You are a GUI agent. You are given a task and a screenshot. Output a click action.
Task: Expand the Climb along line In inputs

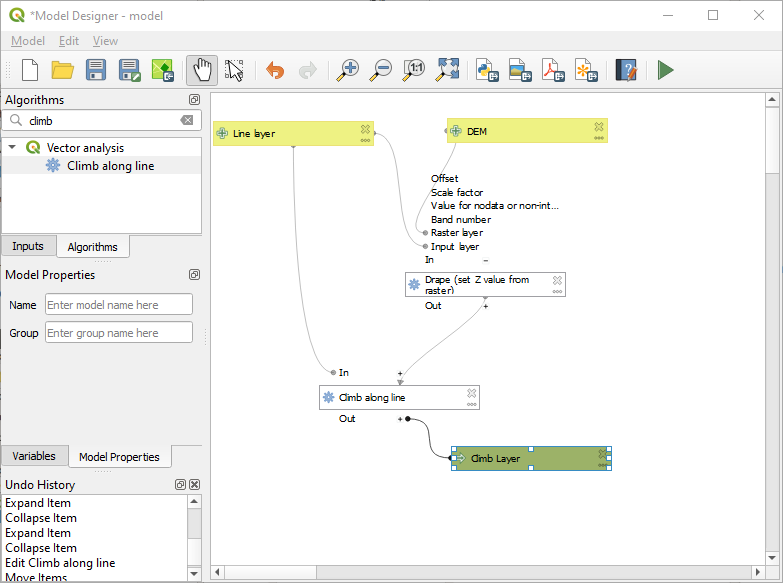tap(400, 372)
